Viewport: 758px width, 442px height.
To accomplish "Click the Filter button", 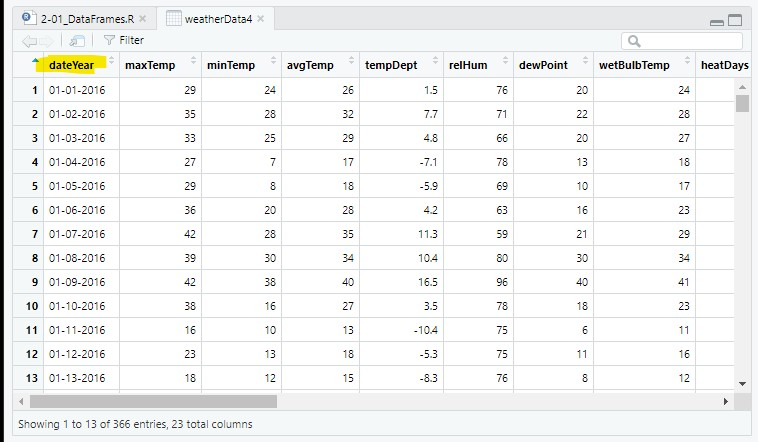I will pyautogui.click(x=124, y=40).
